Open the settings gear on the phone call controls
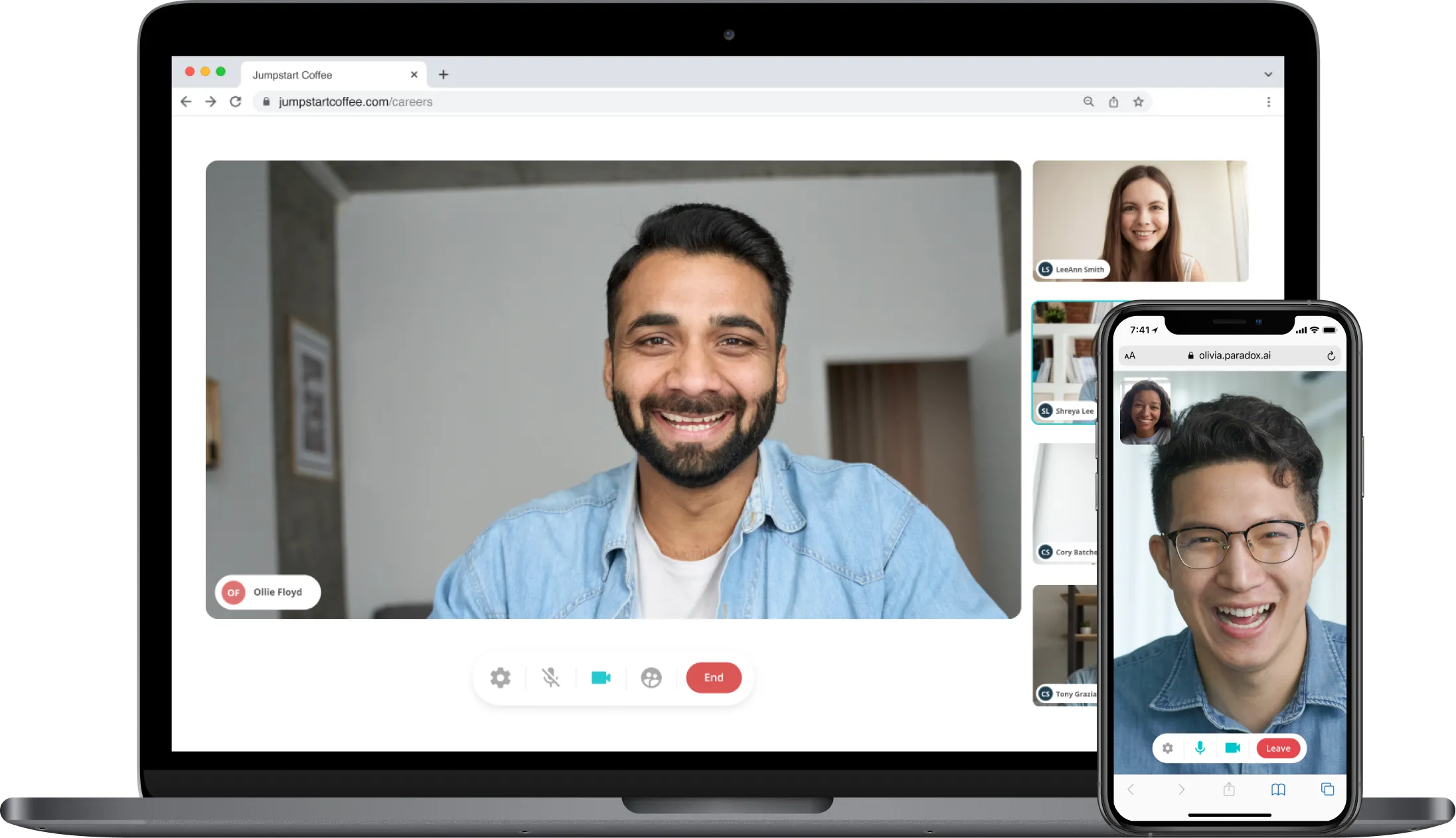This screenshot has width=1456, height=838. pyautogui.click(x=1167, y=748)
